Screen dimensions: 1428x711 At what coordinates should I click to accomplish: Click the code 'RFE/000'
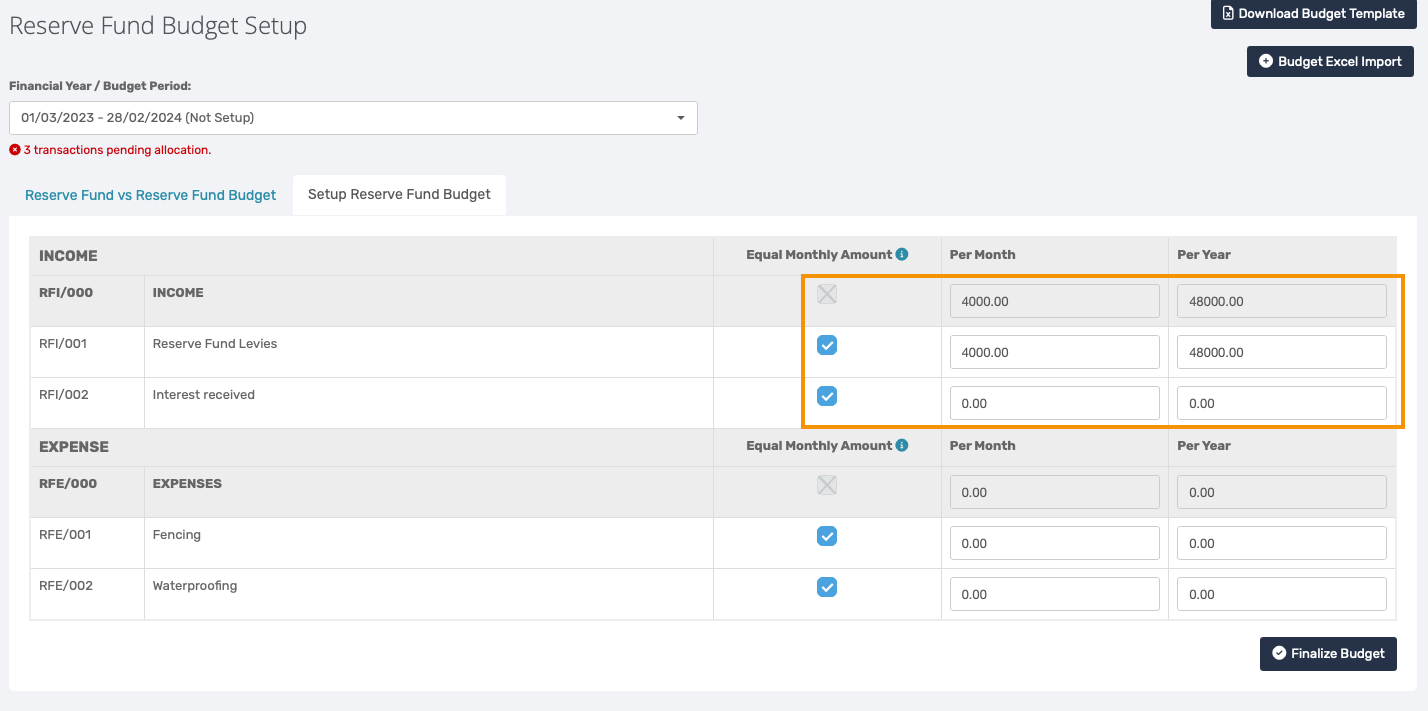tap(68, 484)
